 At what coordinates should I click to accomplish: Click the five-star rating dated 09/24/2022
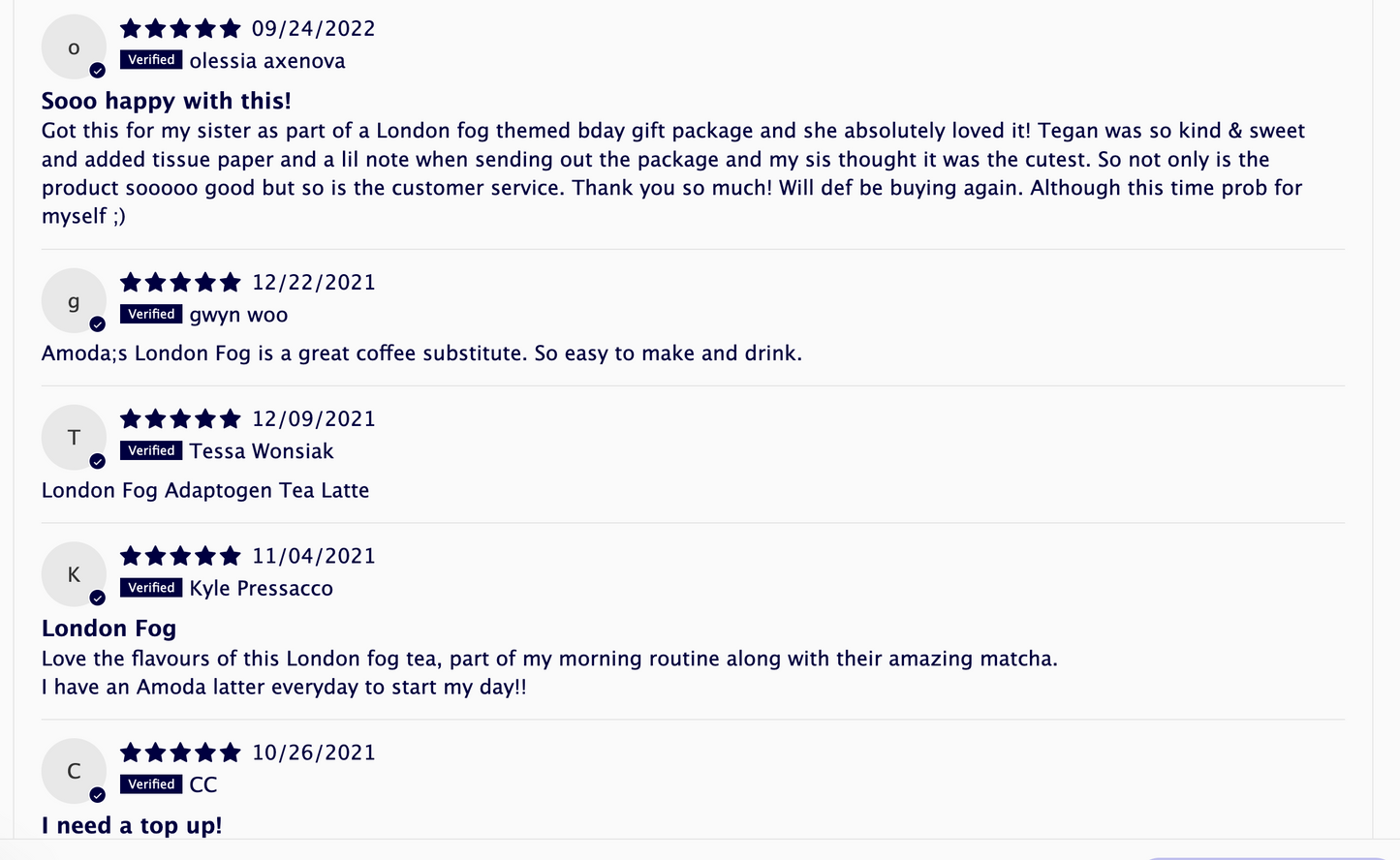pyautogui.click(x=180, y=29)
